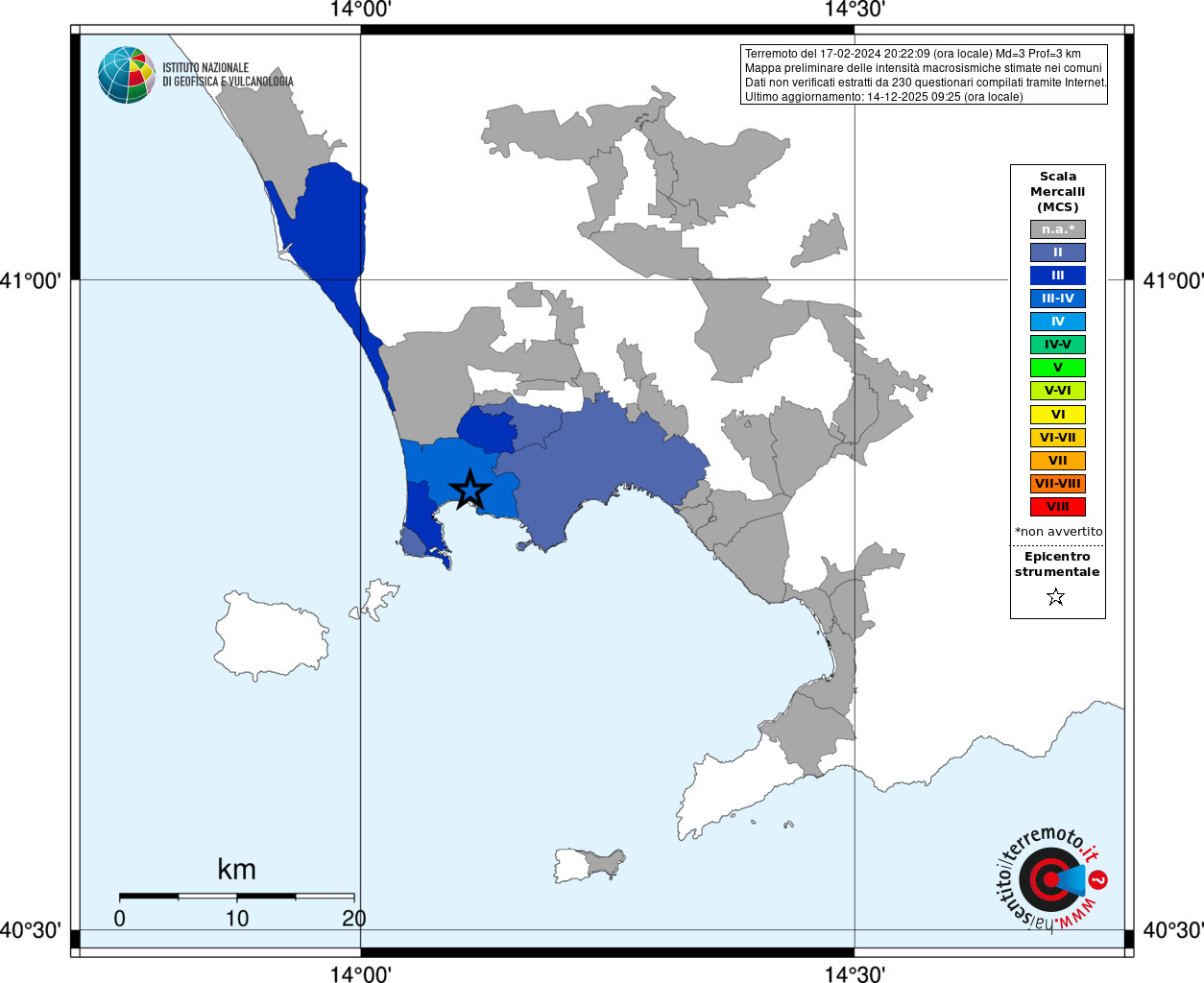
Task: Click the scale bar '20' label
Action: tap(354, 918)
